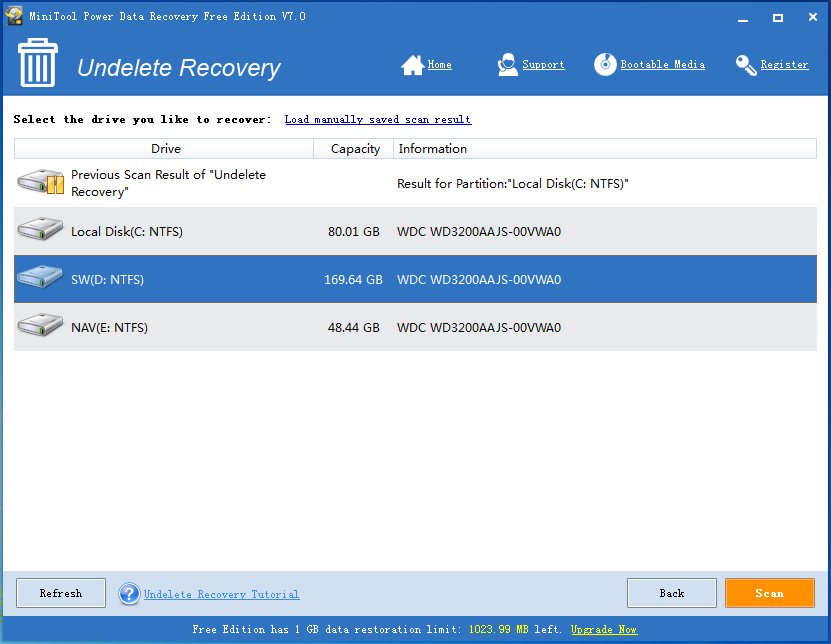Click the MiniTool app icon in title bar

click(14, 16)
